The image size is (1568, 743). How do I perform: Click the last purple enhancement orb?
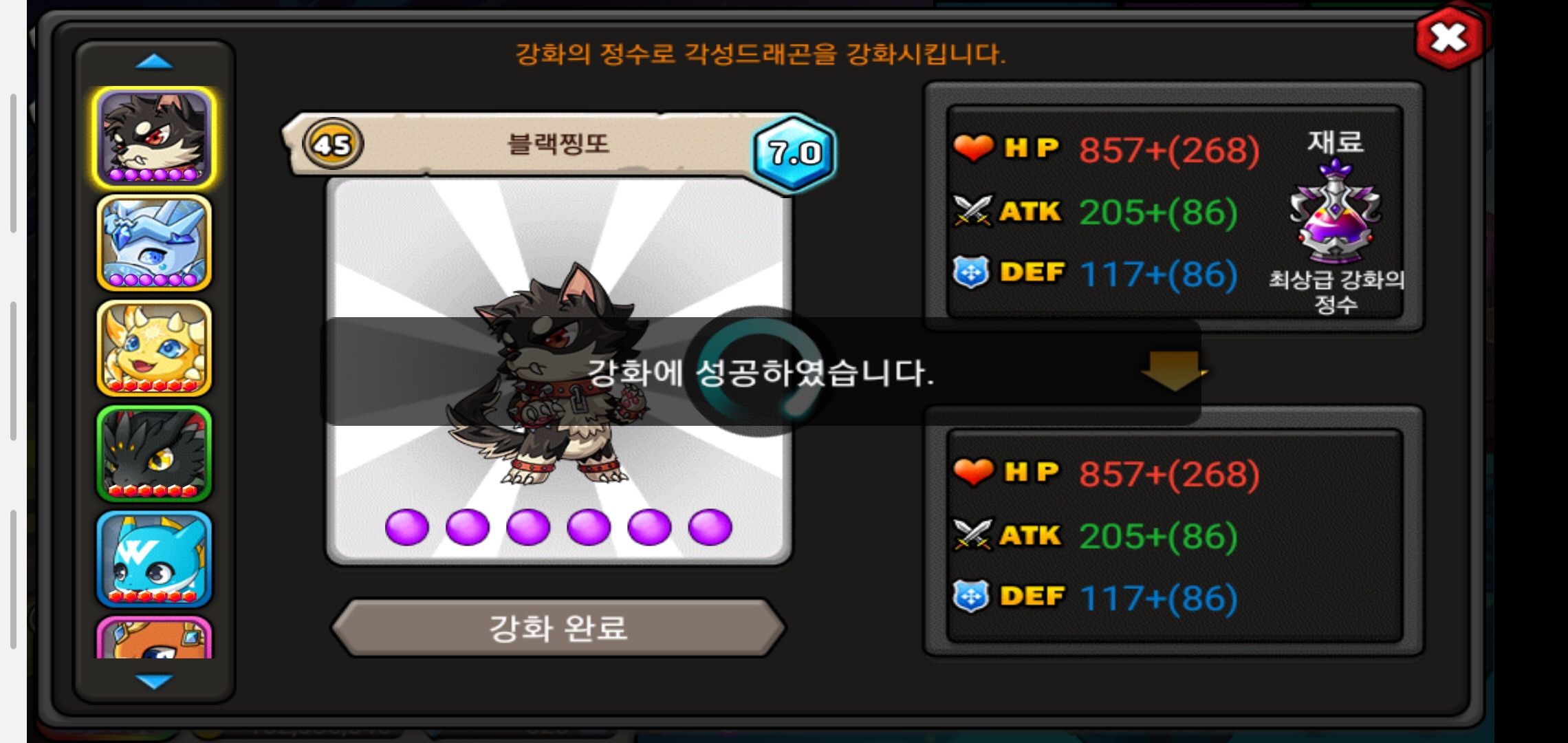click(710, 527)
